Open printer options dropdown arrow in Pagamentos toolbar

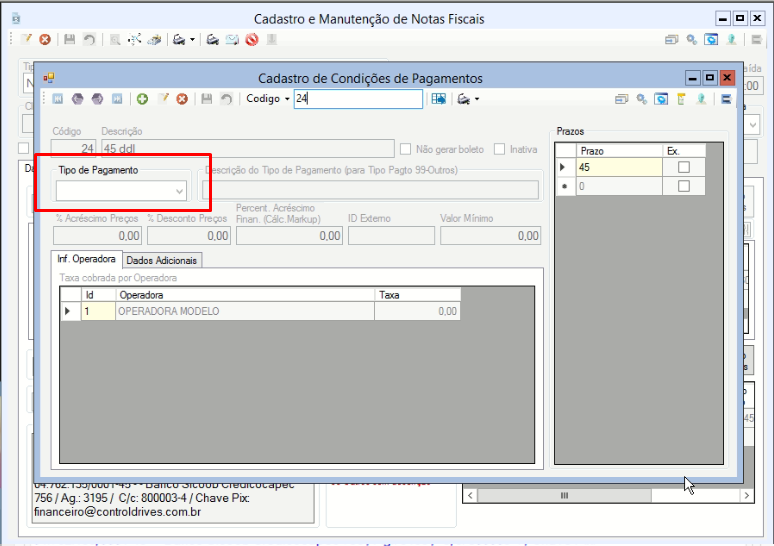tap(476, 99)
